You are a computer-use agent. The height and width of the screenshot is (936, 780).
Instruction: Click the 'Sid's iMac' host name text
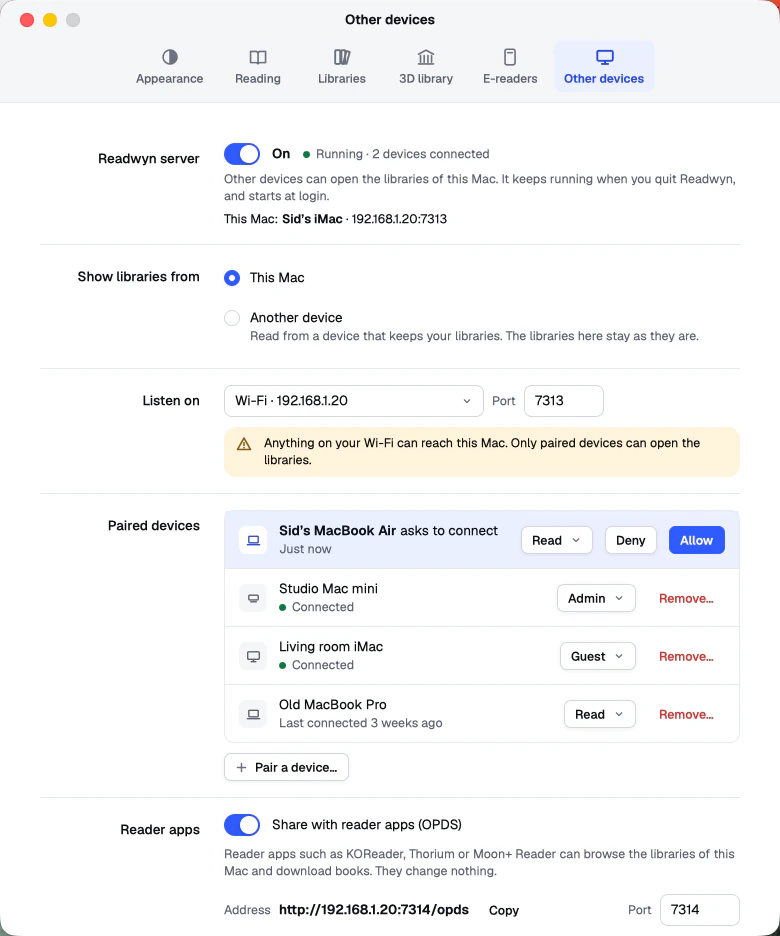pos(312,219)
